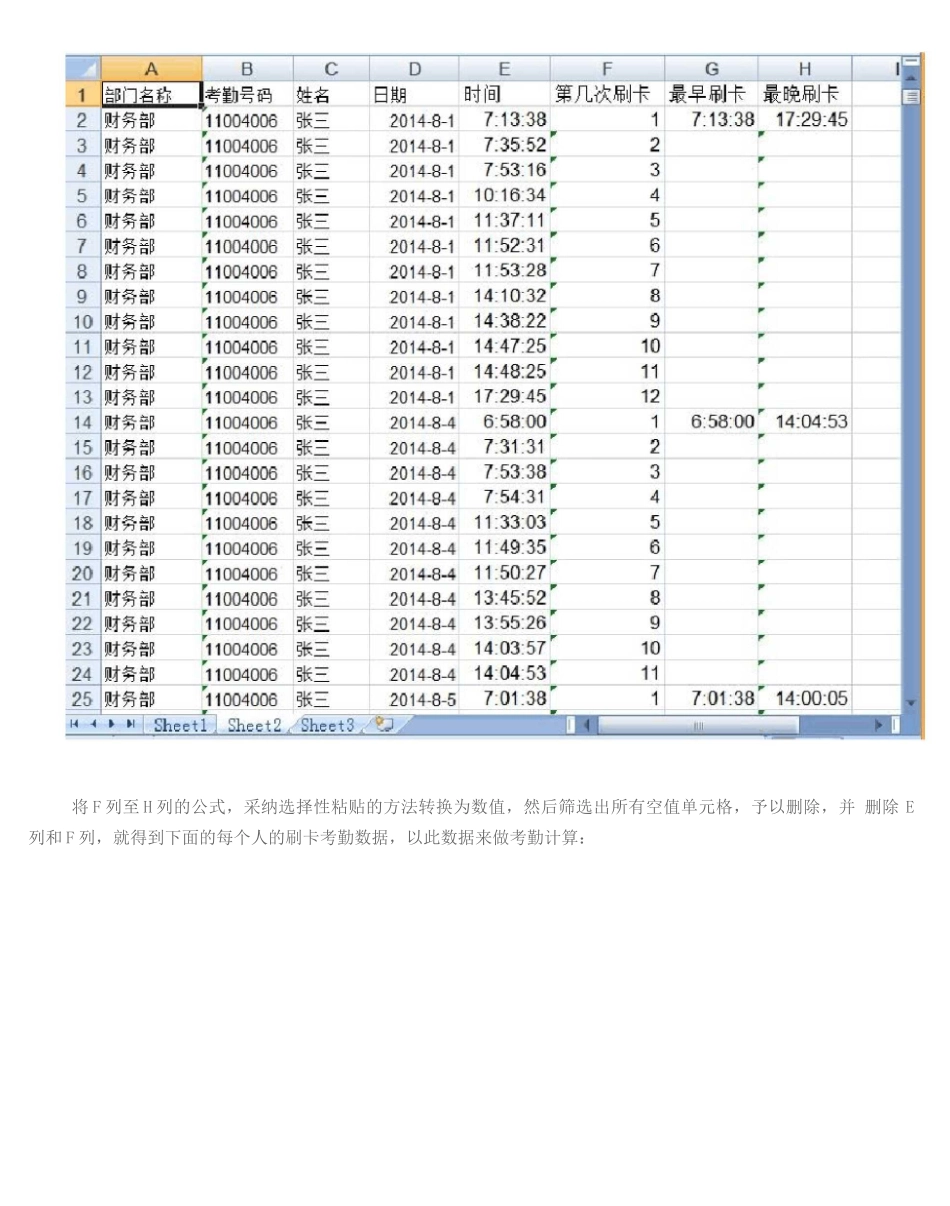The image size is (950, 1206).
Task: Select column H header
Action: click(x=804, y=69)
